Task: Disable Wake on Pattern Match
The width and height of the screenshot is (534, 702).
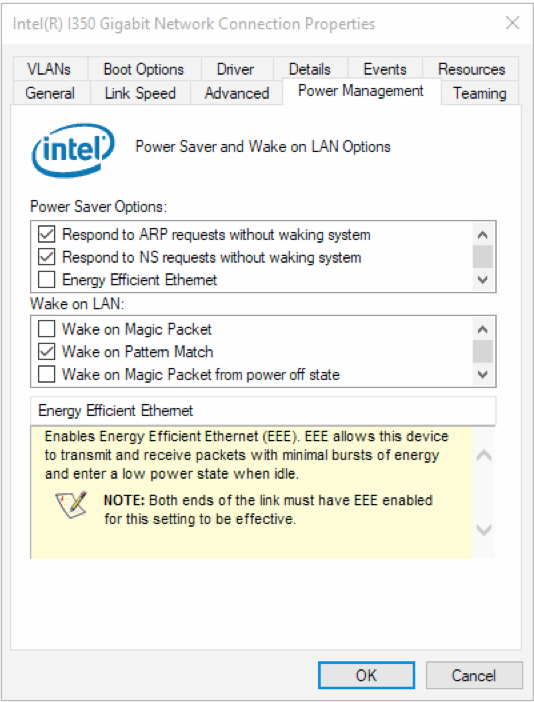Action: [x=47, y=351]
